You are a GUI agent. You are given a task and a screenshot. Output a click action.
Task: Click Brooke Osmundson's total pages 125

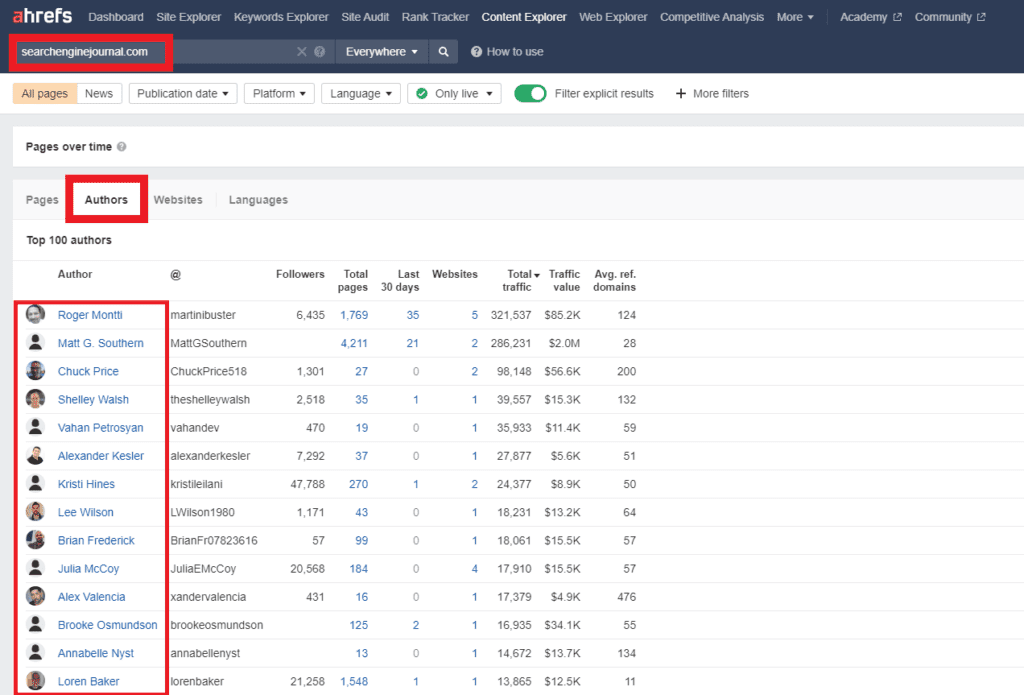[359, 625]
